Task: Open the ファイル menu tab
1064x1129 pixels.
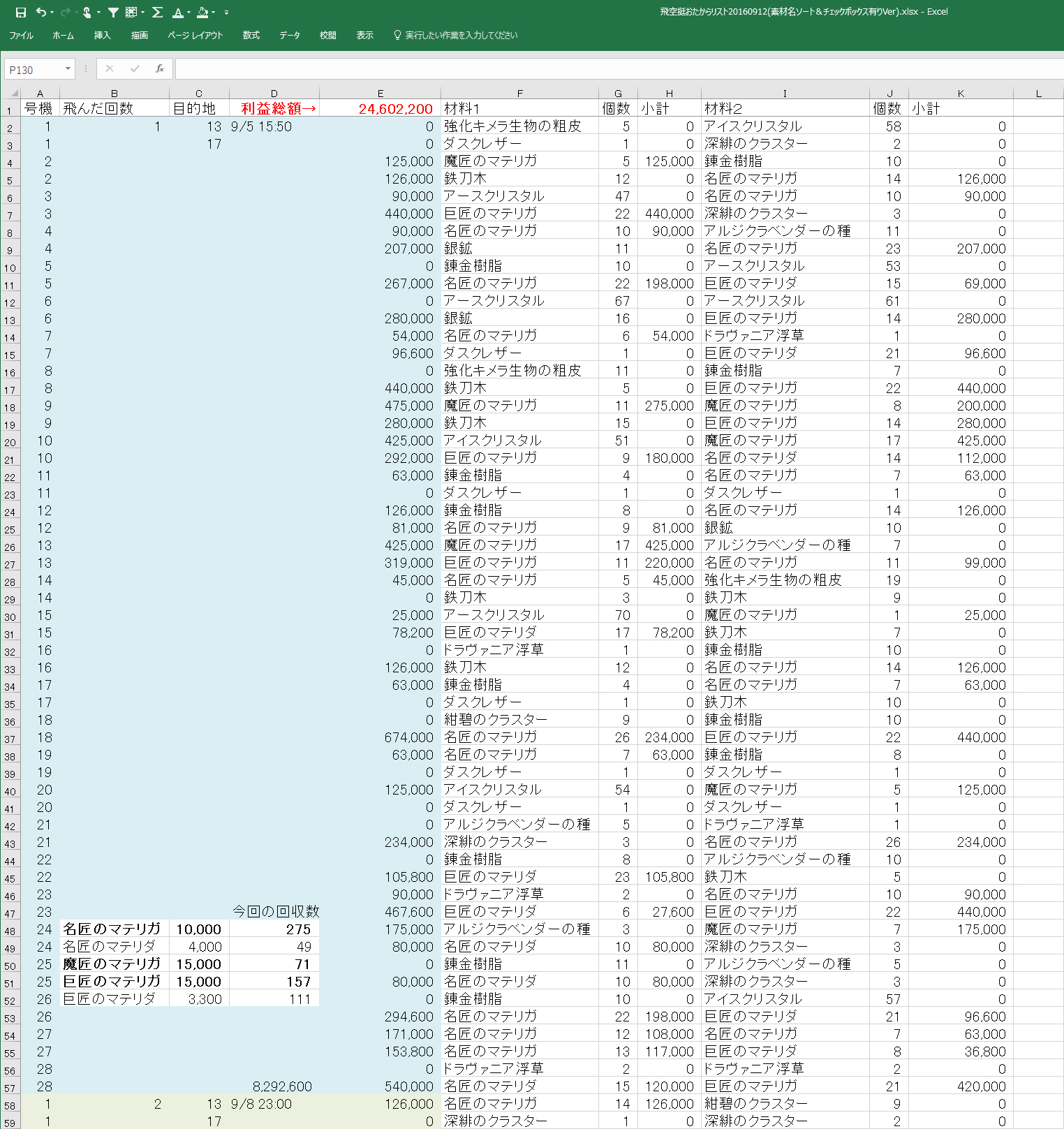Action: tap(21, 36)
